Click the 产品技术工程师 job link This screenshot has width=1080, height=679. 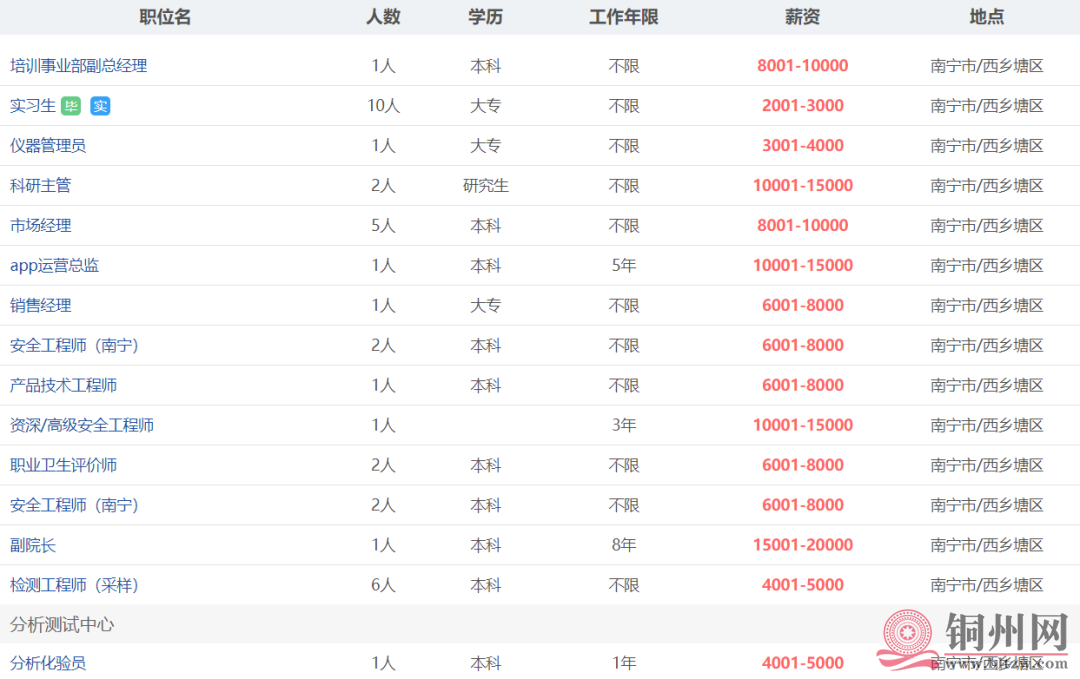coord(63,385)
